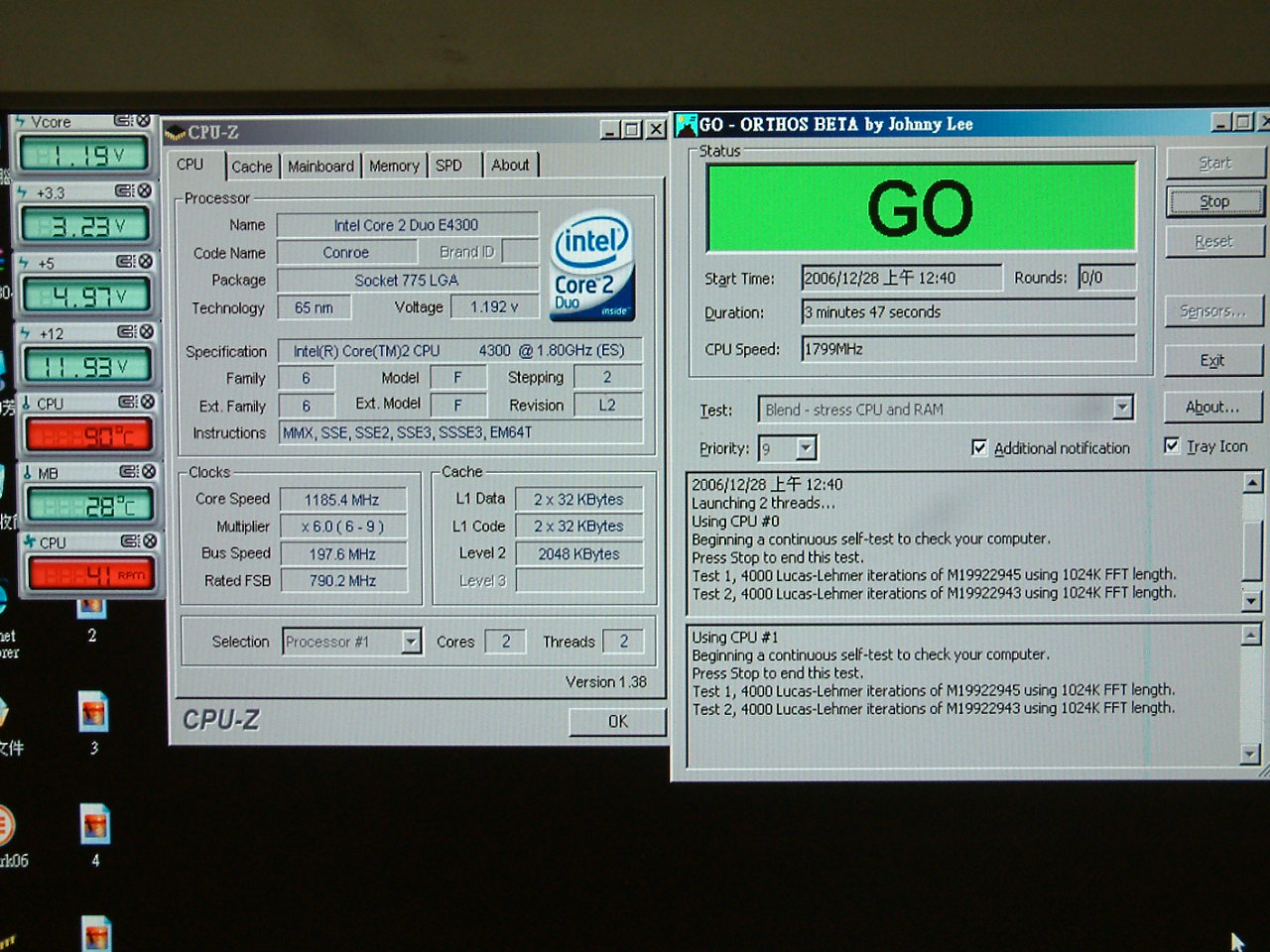Viewport: 1270px width, 952px height.
Task: Switch to the About tab in CPU-Z
Action: tap(511, 165)
